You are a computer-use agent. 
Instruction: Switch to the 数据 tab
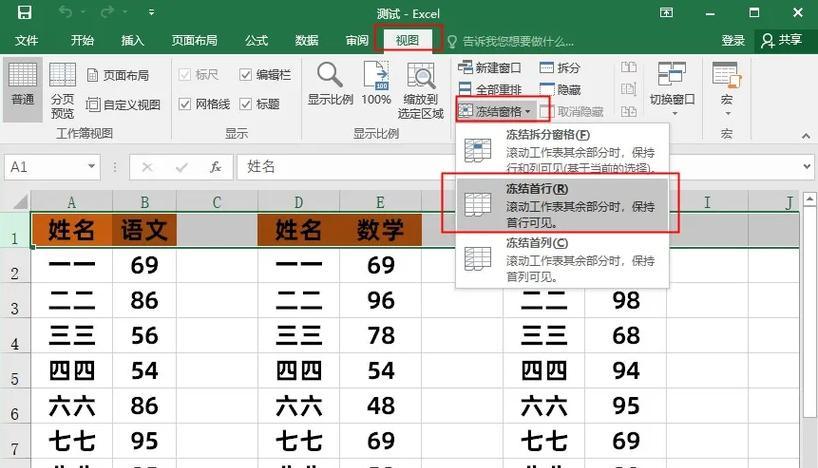[306, 40]
